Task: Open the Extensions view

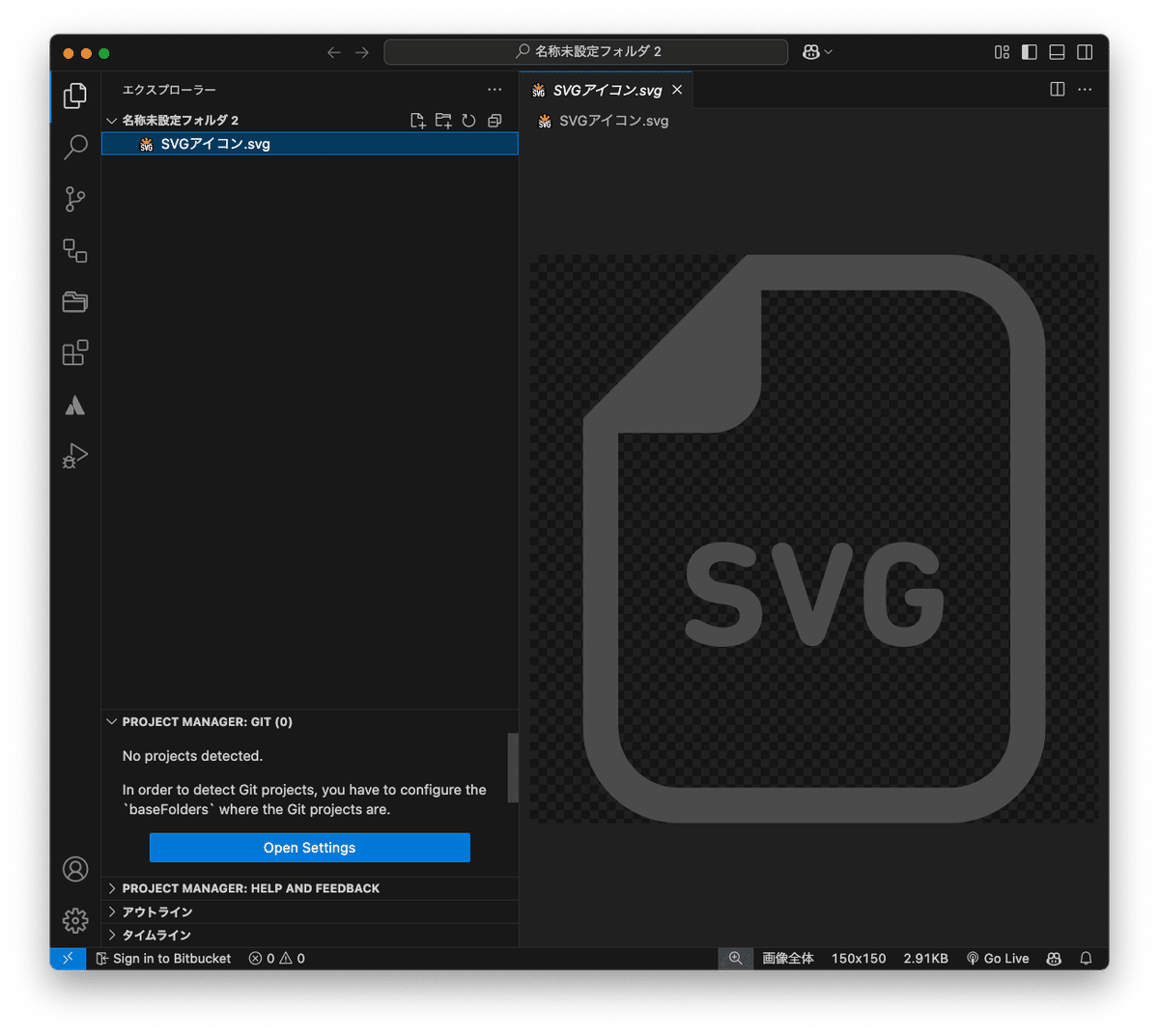Action: 74,352
